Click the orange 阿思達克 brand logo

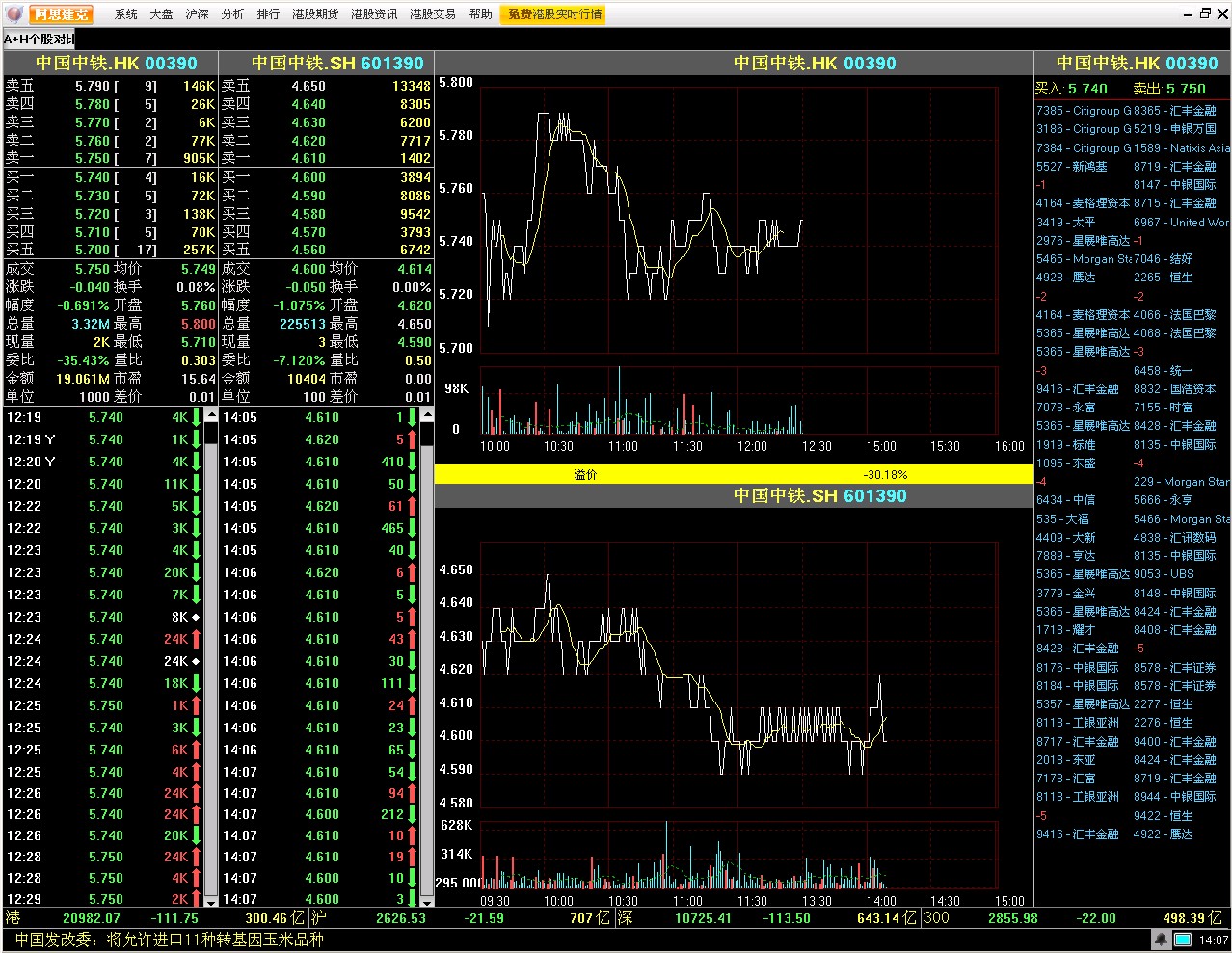(x=61, y=14)
